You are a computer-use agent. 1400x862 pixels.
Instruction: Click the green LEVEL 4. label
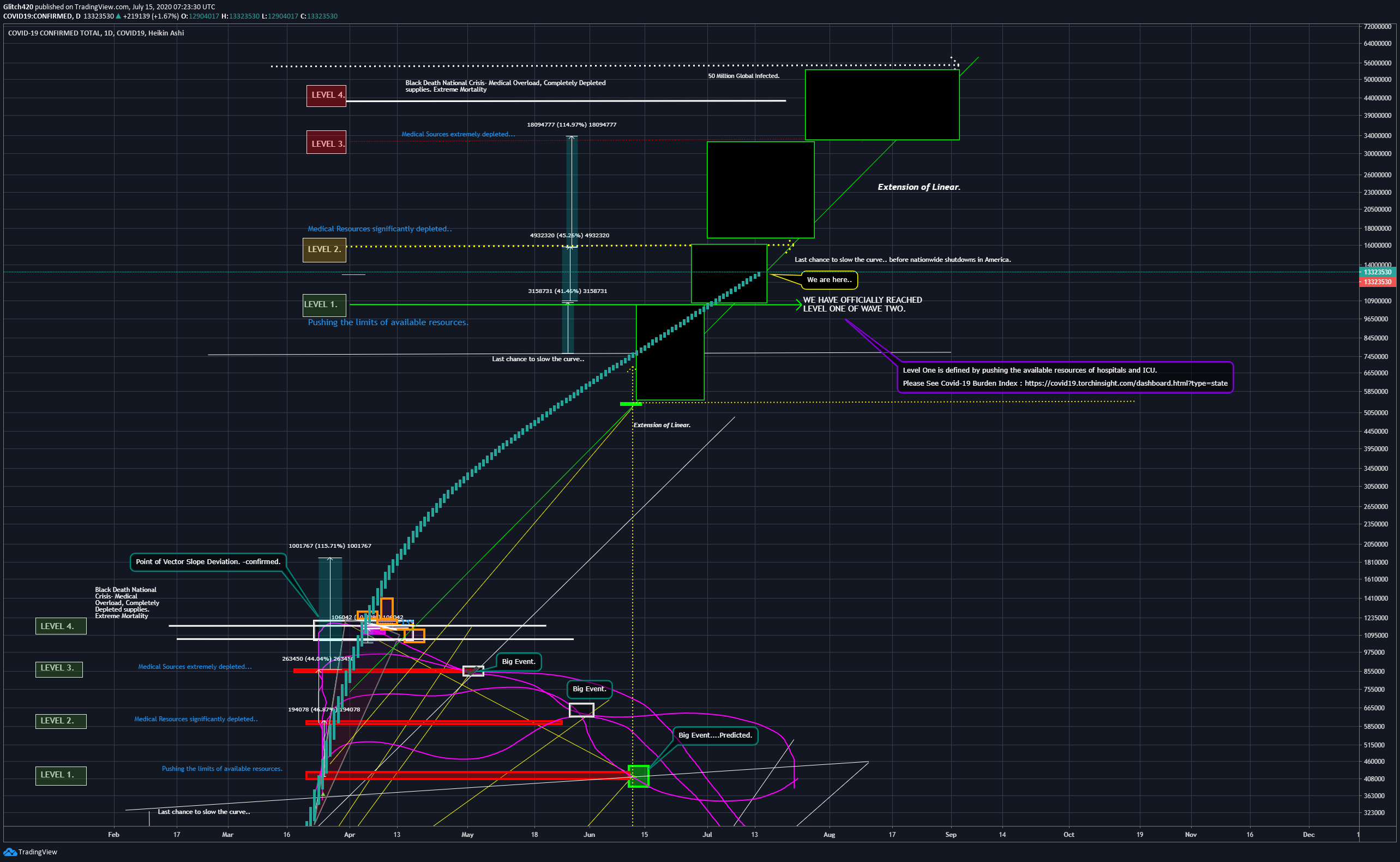click(x=61, y=626)
